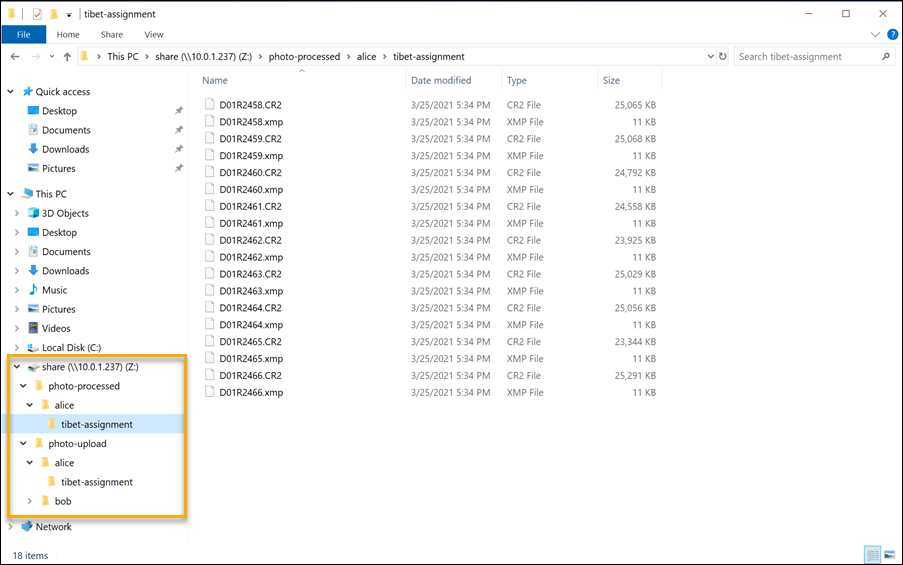
Task: Expand the ribbon with the chevron
Action: (x=875, y=35)
